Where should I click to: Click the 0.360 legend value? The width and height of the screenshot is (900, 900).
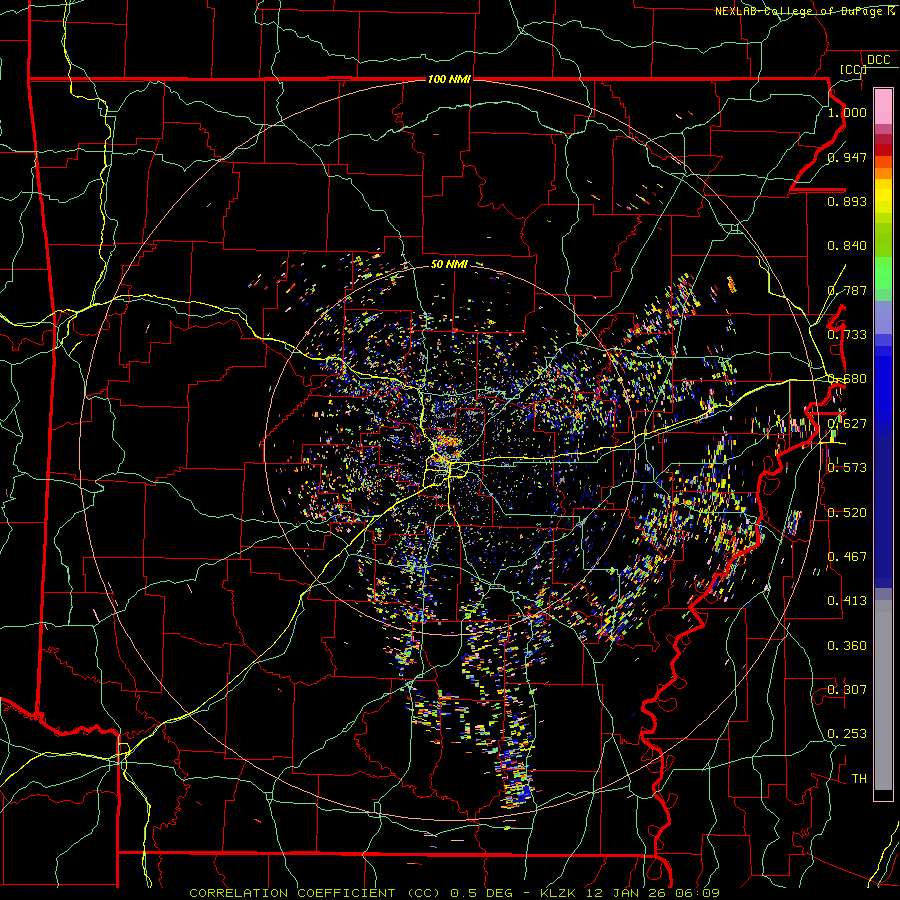point(847,645)
